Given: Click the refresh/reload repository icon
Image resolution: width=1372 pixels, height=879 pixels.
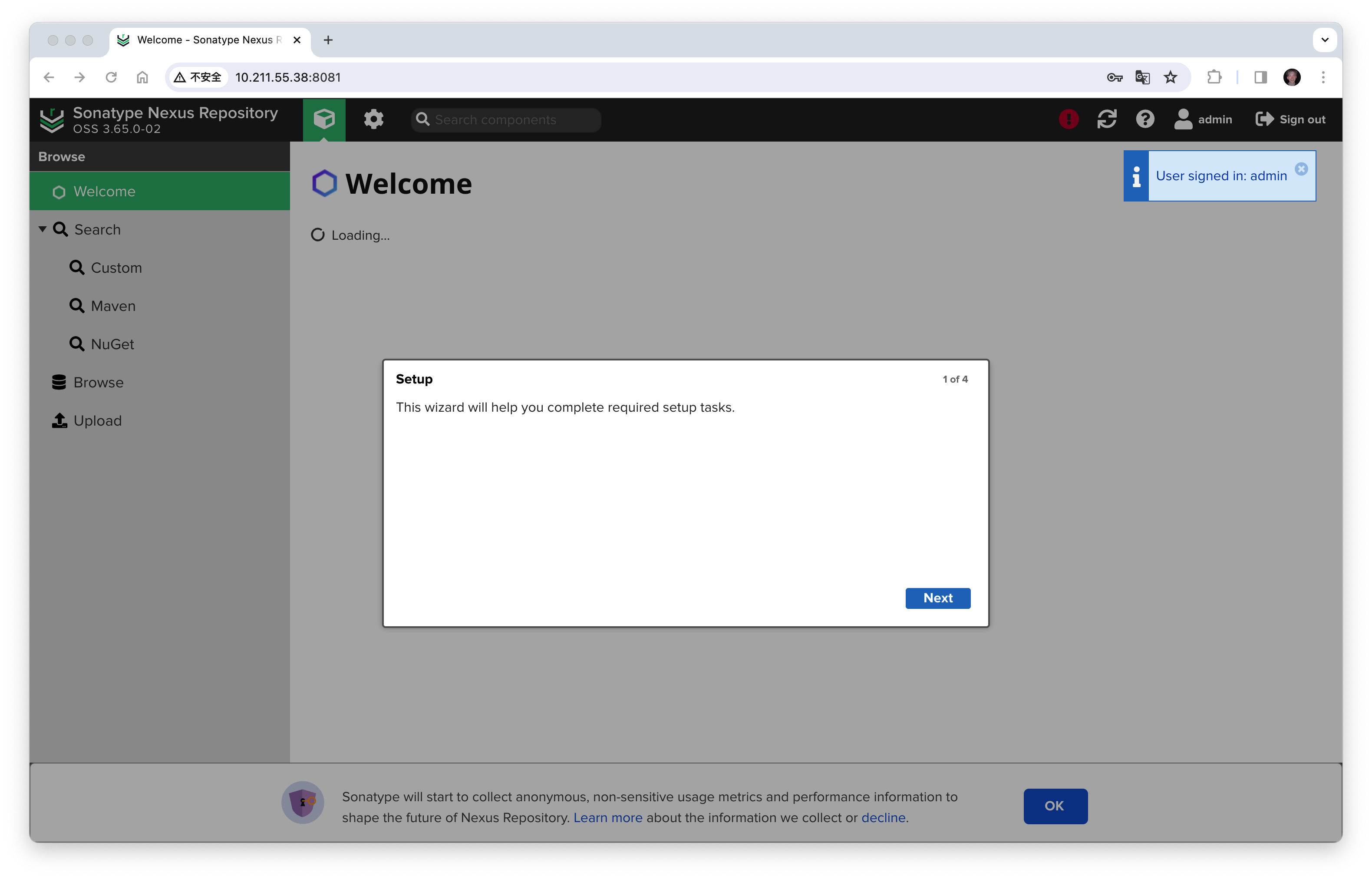Looking at the screenshot, I should click(1108, 119).
